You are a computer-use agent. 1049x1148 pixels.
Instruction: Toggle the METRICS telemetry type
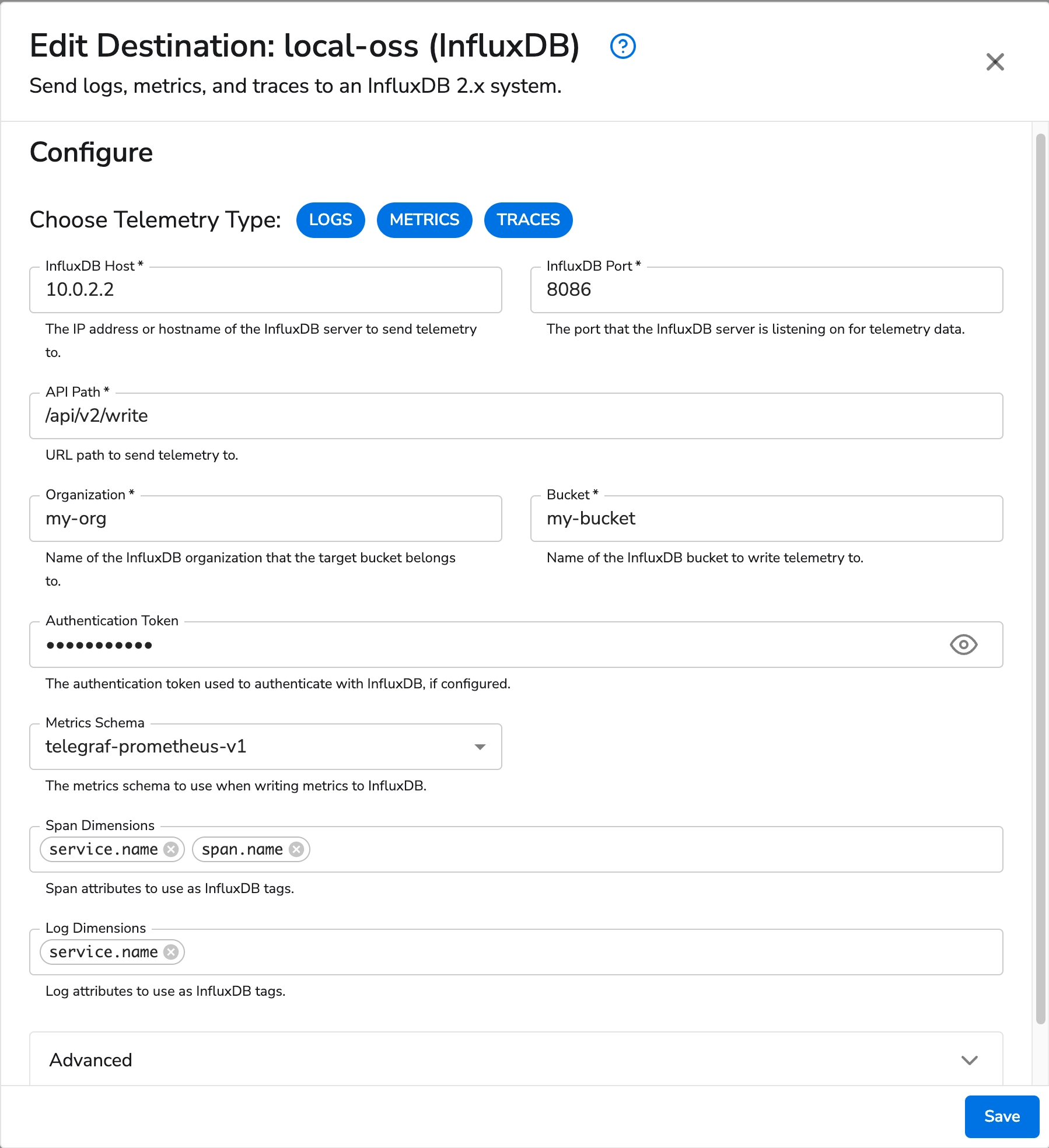(424, 220)
